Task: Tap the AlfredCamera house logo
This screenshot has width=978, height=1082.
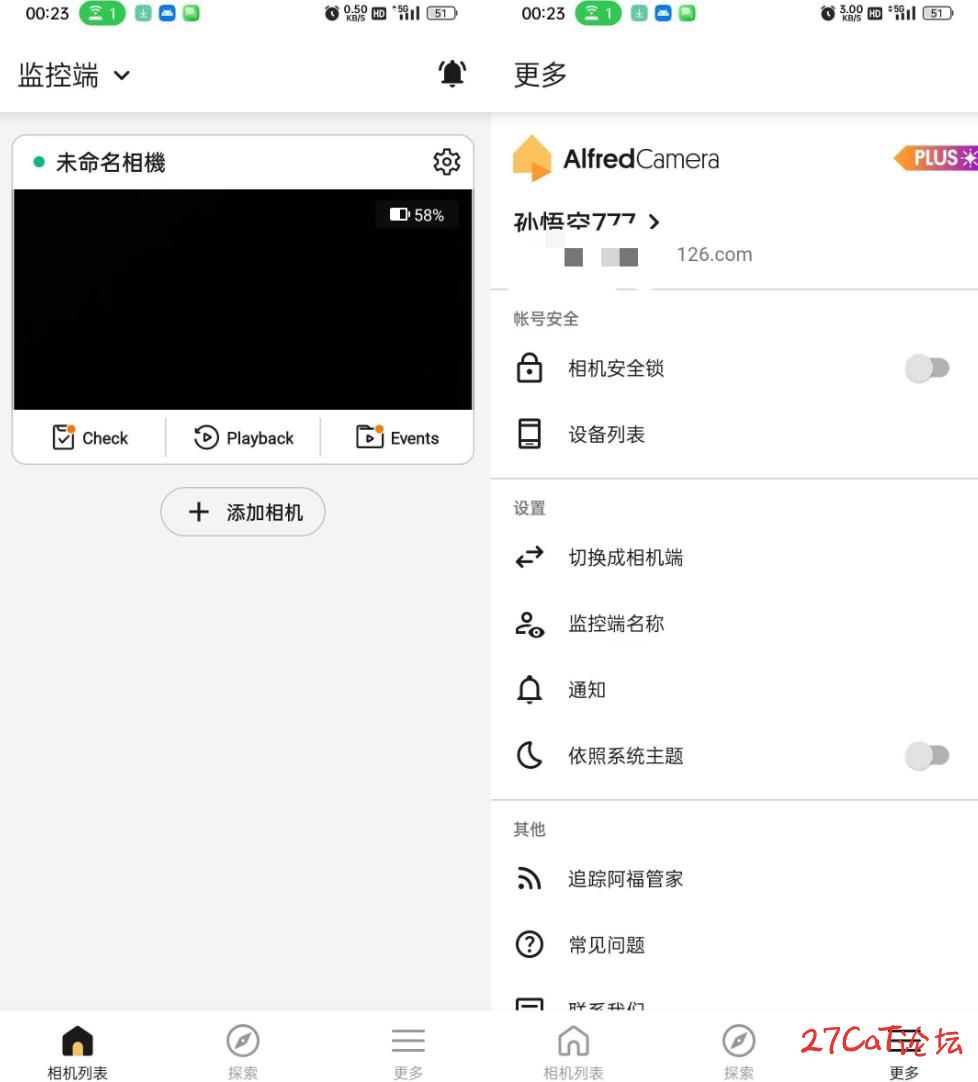Action: pyautogui.click(x=532, y=158)
